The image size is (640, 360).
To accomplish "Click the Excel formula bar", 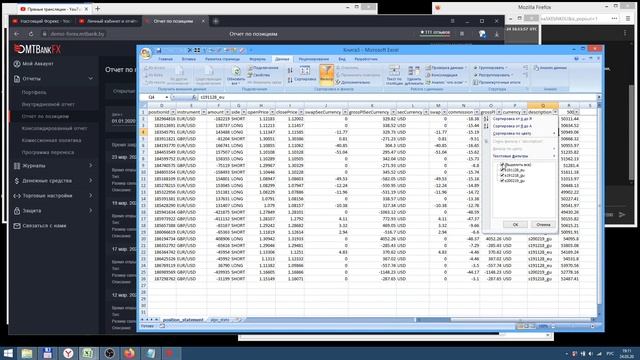I will (x=397, y=97).
